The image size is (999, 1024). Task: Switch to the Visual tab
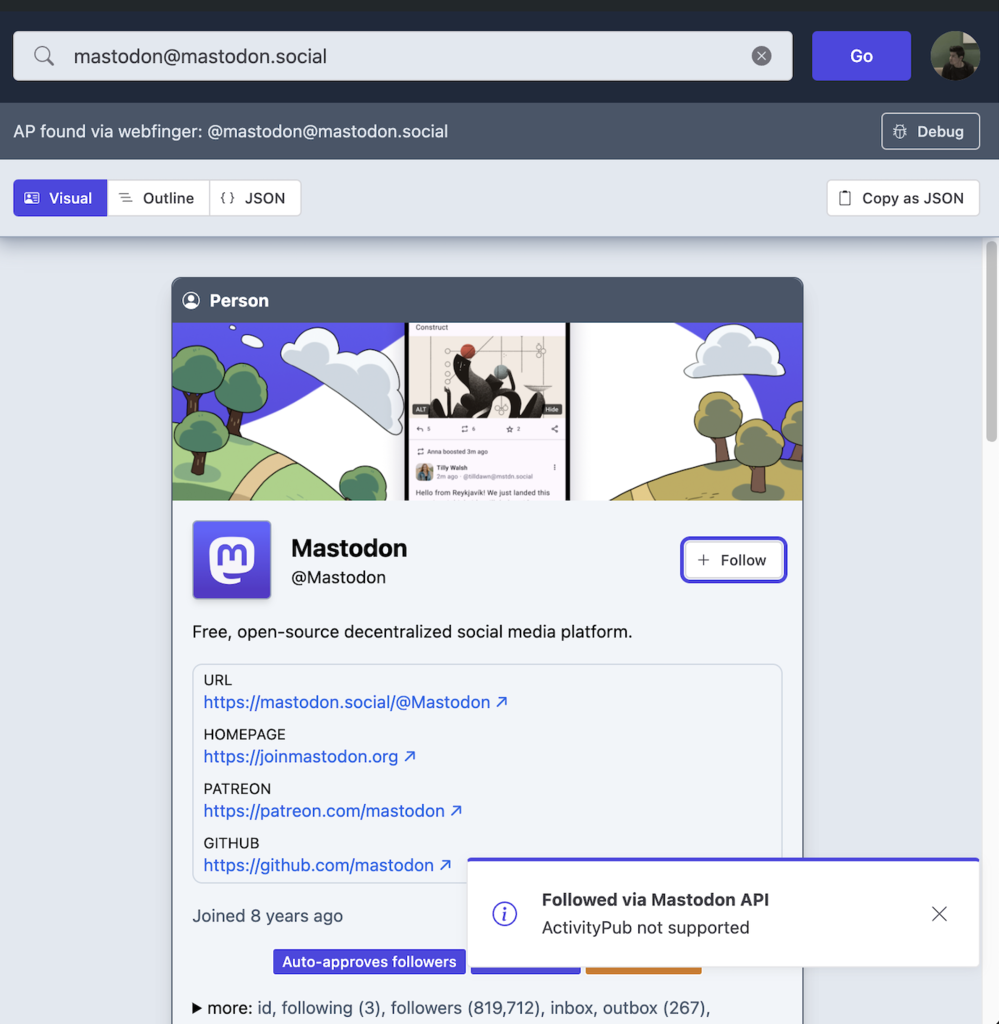pos(60,198)
